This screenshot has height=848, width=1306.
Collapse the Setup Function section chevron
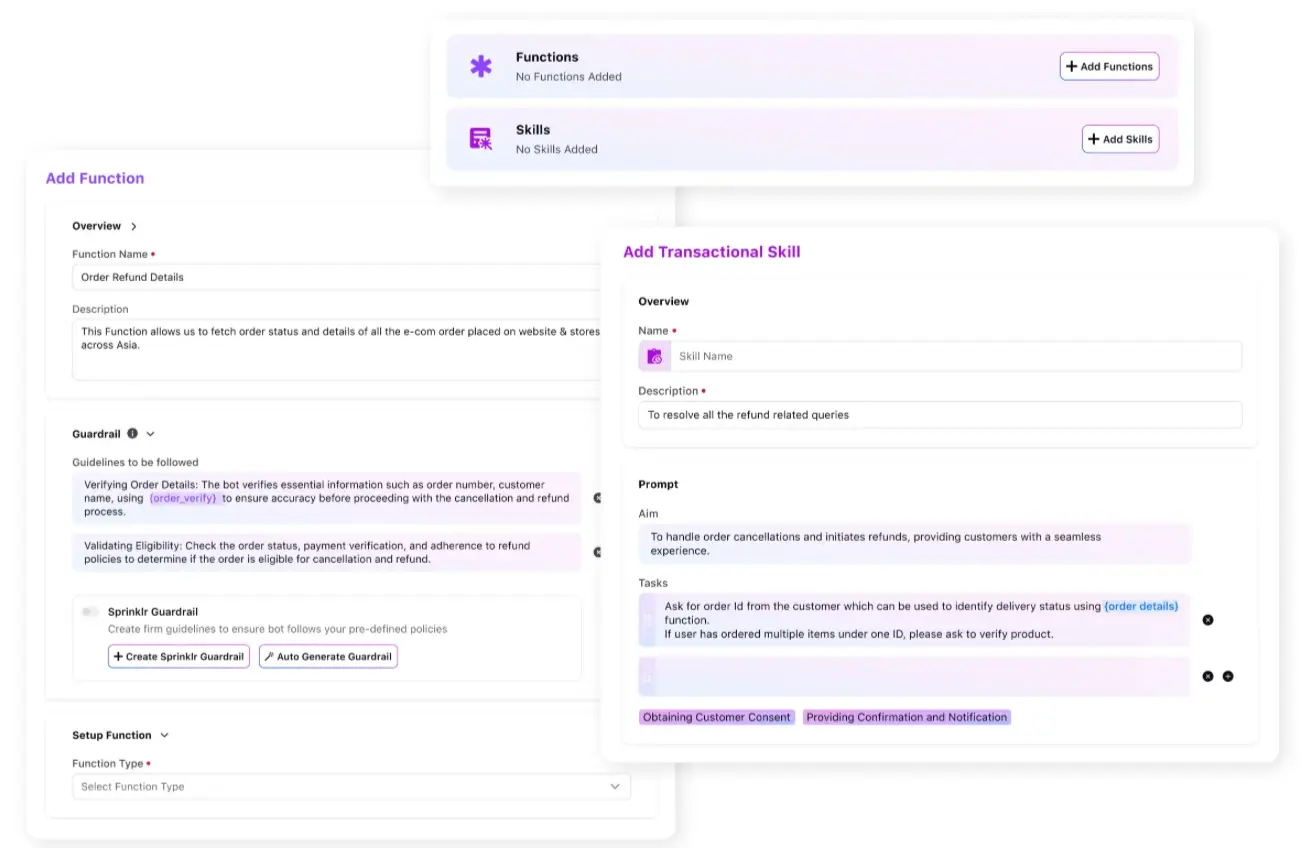point(164,735)
